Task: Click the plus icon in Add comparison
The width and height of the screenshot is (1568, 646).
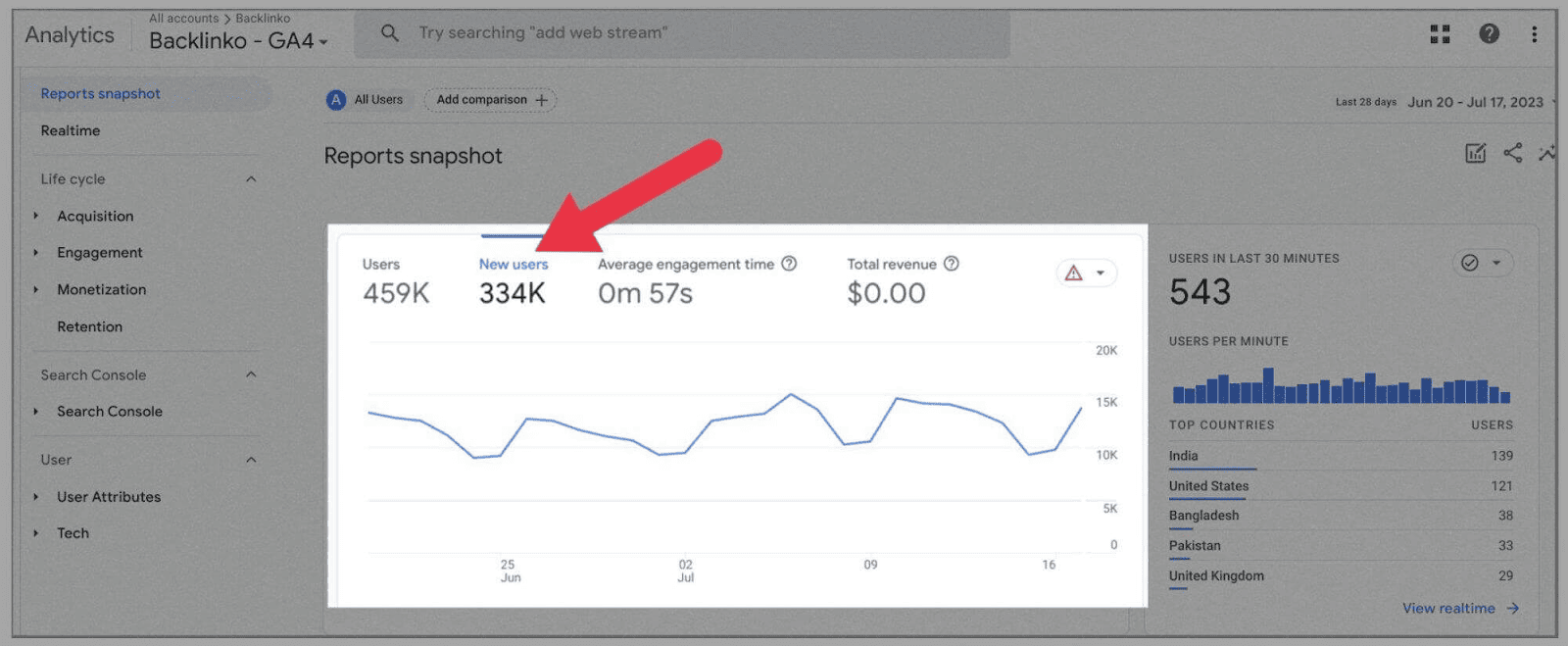Action: point(541,100)
